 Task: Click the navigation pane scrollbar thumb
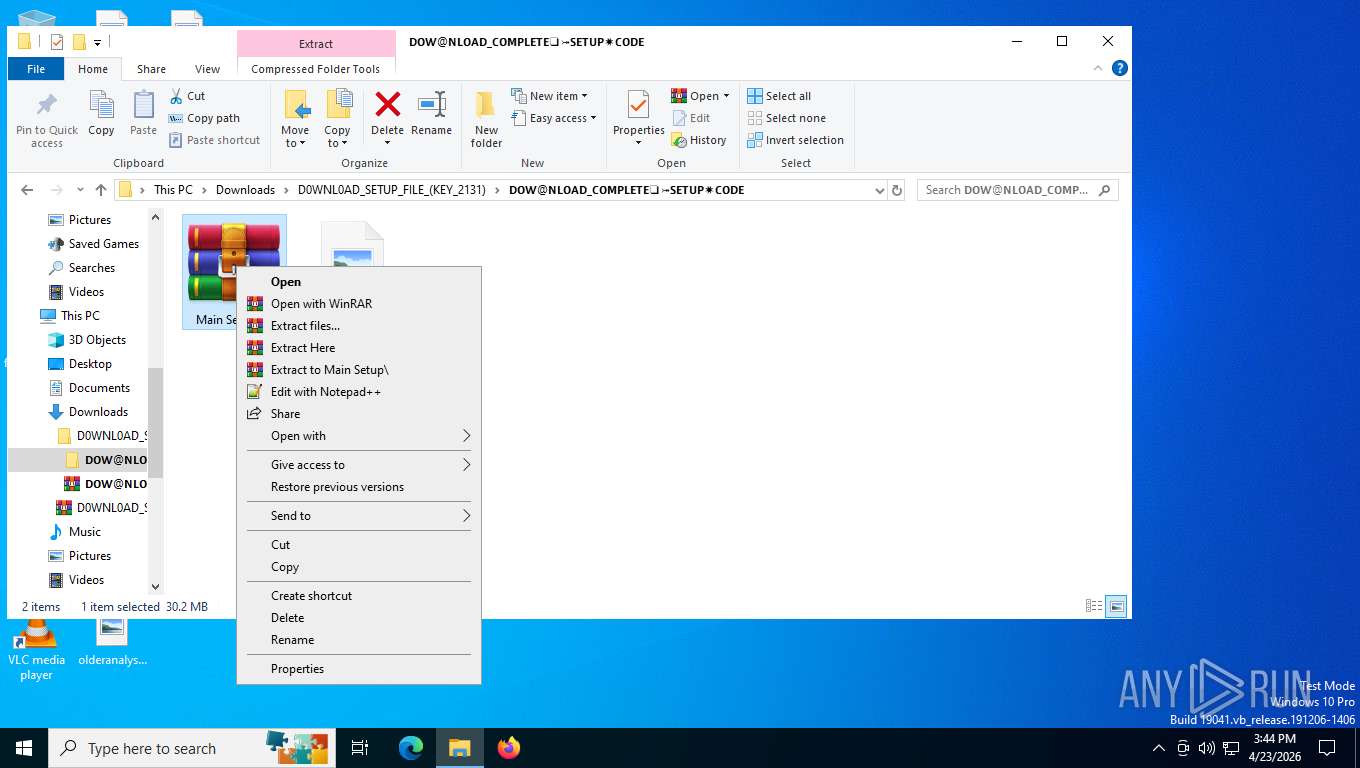tap(156, 422)
